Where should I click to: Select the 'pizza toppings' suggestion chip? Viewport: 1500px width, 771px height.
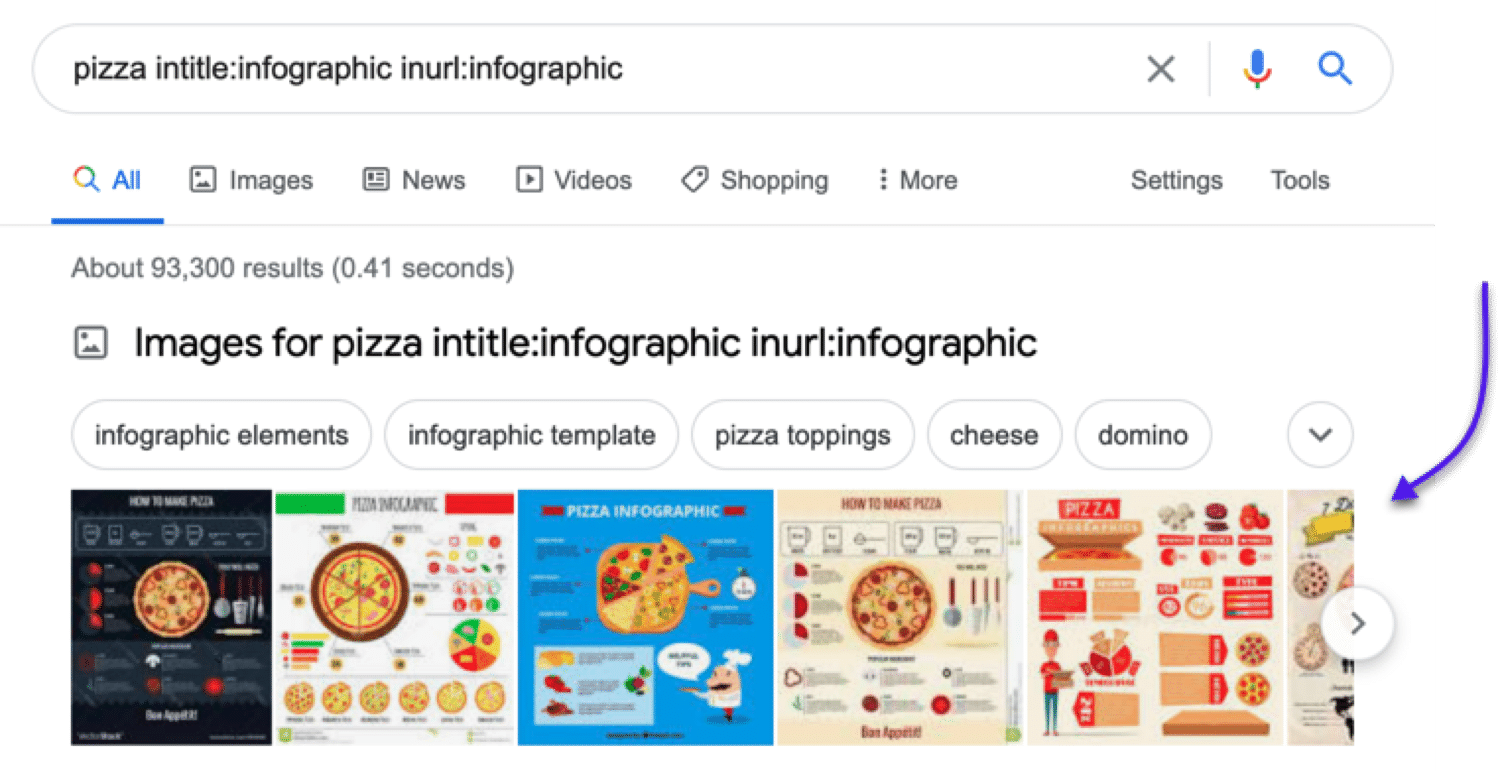click(802, 435)
